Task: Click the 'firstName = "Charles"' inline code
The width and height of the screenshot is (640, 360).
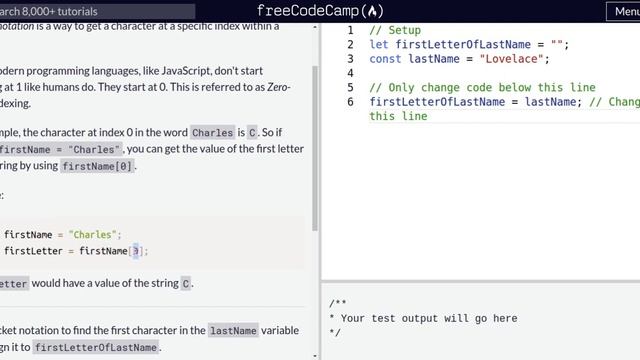Action: click(61, 149)
